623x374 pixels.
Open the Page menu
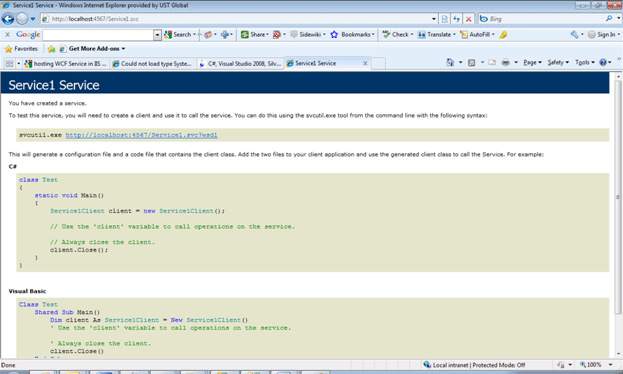[532, 62]
